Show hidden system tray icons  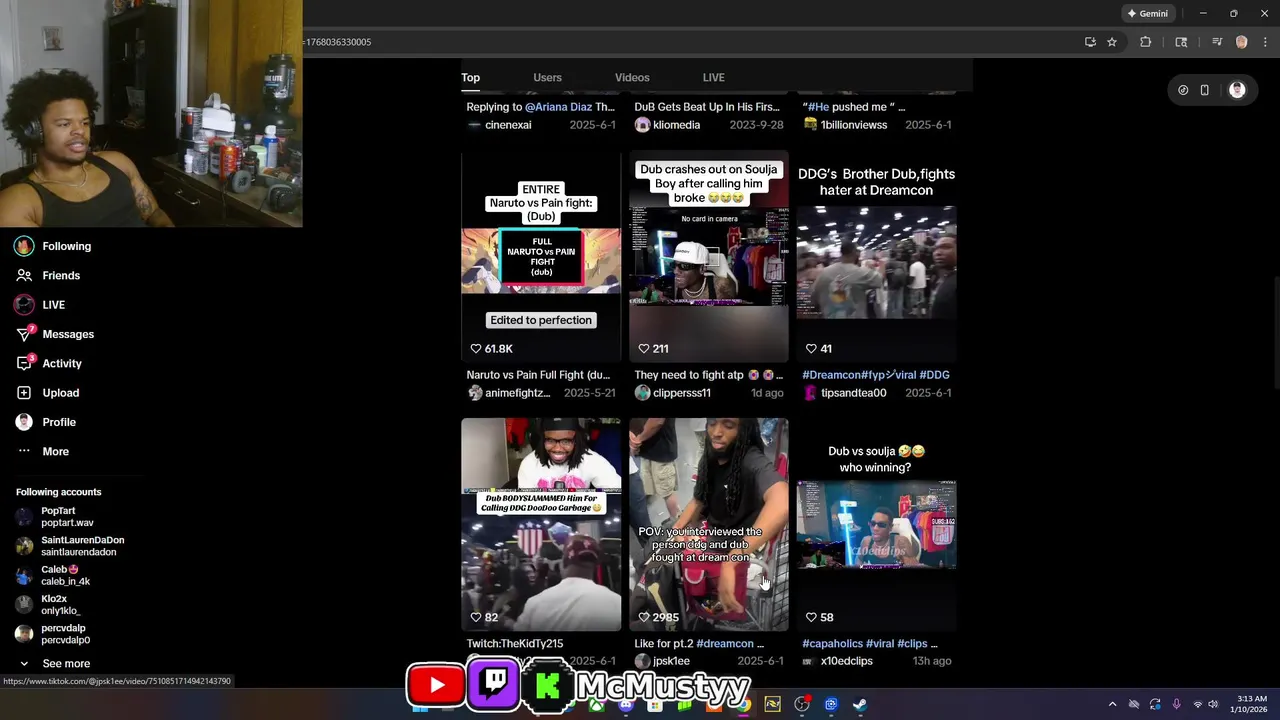1112,704
